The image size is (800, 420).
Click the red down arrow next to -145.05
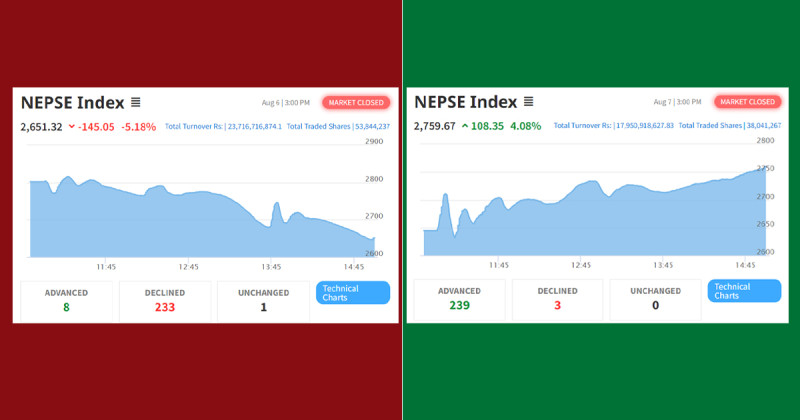[x=72, y=127]
